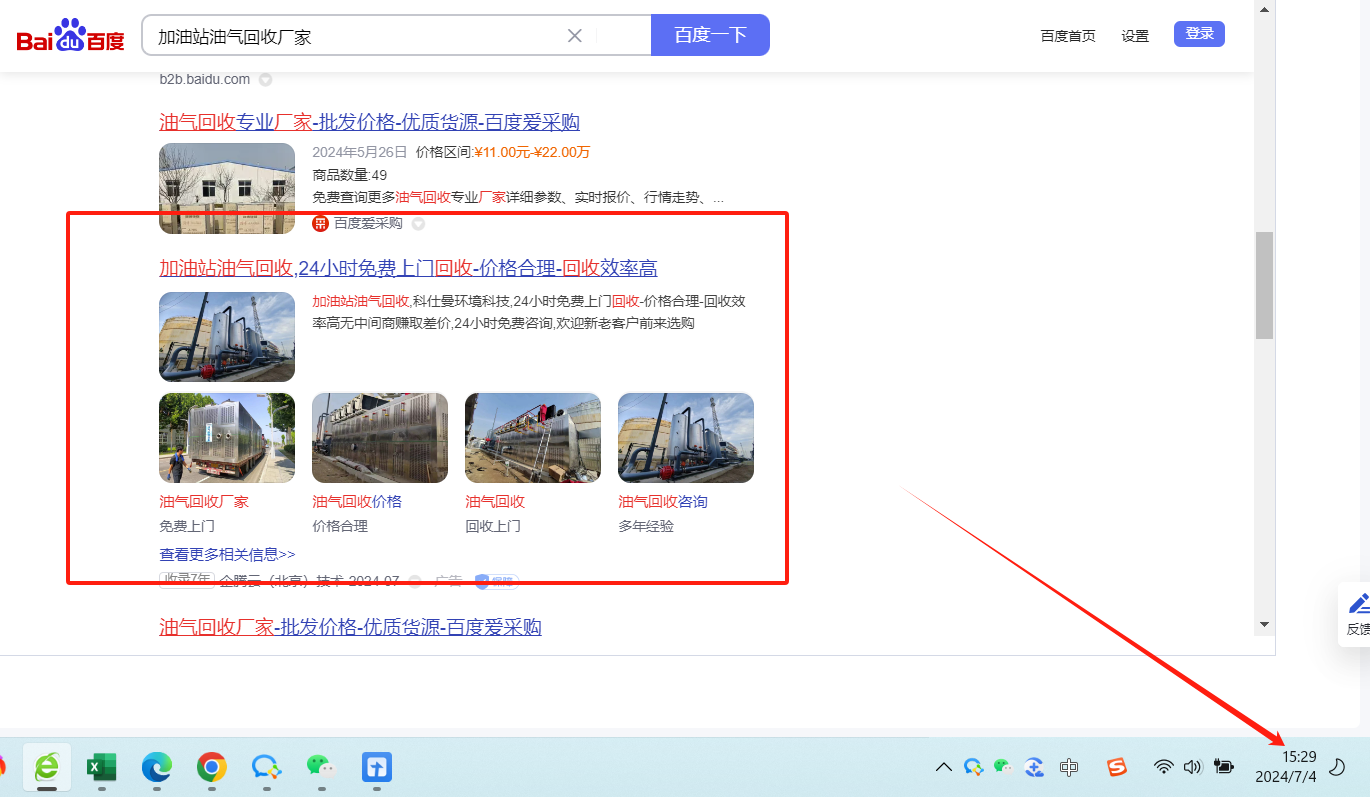Open WeChat from the taskbar
1370x797 pixels.
click(321, 767)
